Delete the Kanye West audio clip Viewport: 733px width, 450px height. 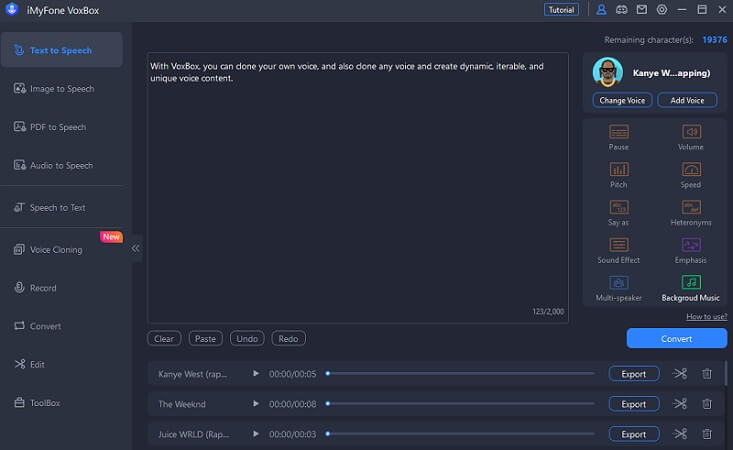707,374
